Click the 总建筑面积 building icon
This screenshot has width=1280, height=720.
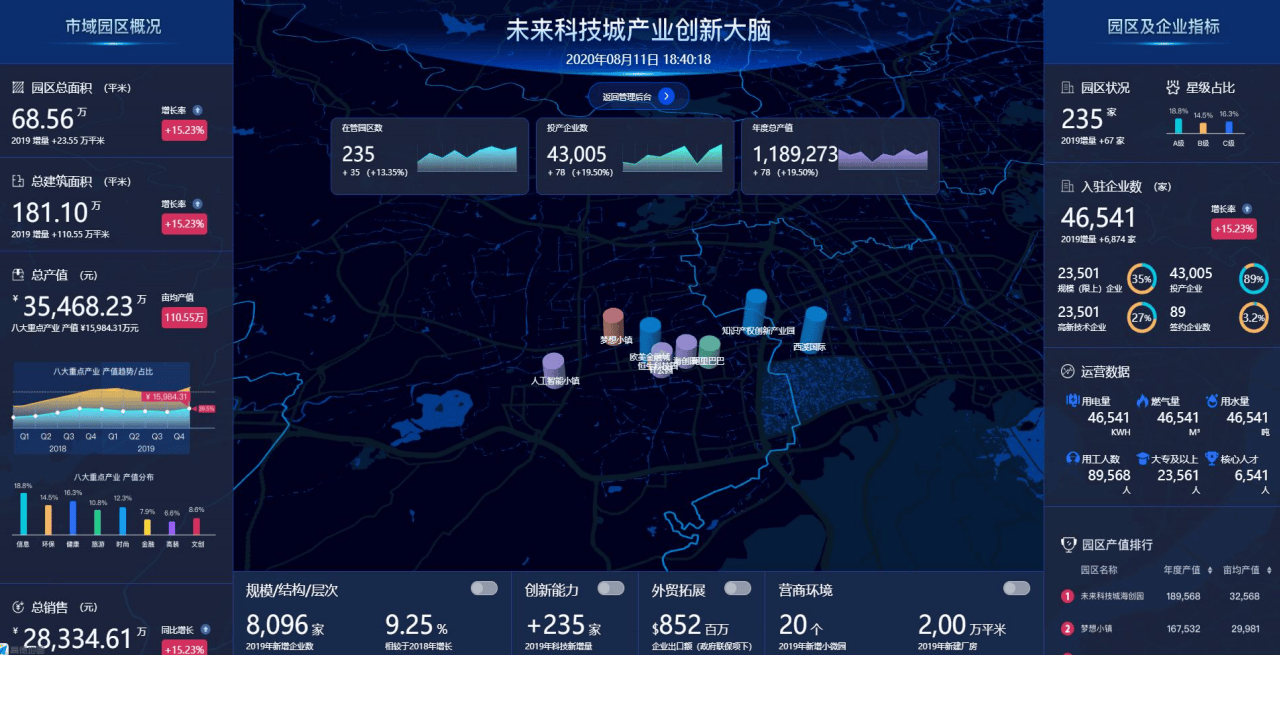18,181
